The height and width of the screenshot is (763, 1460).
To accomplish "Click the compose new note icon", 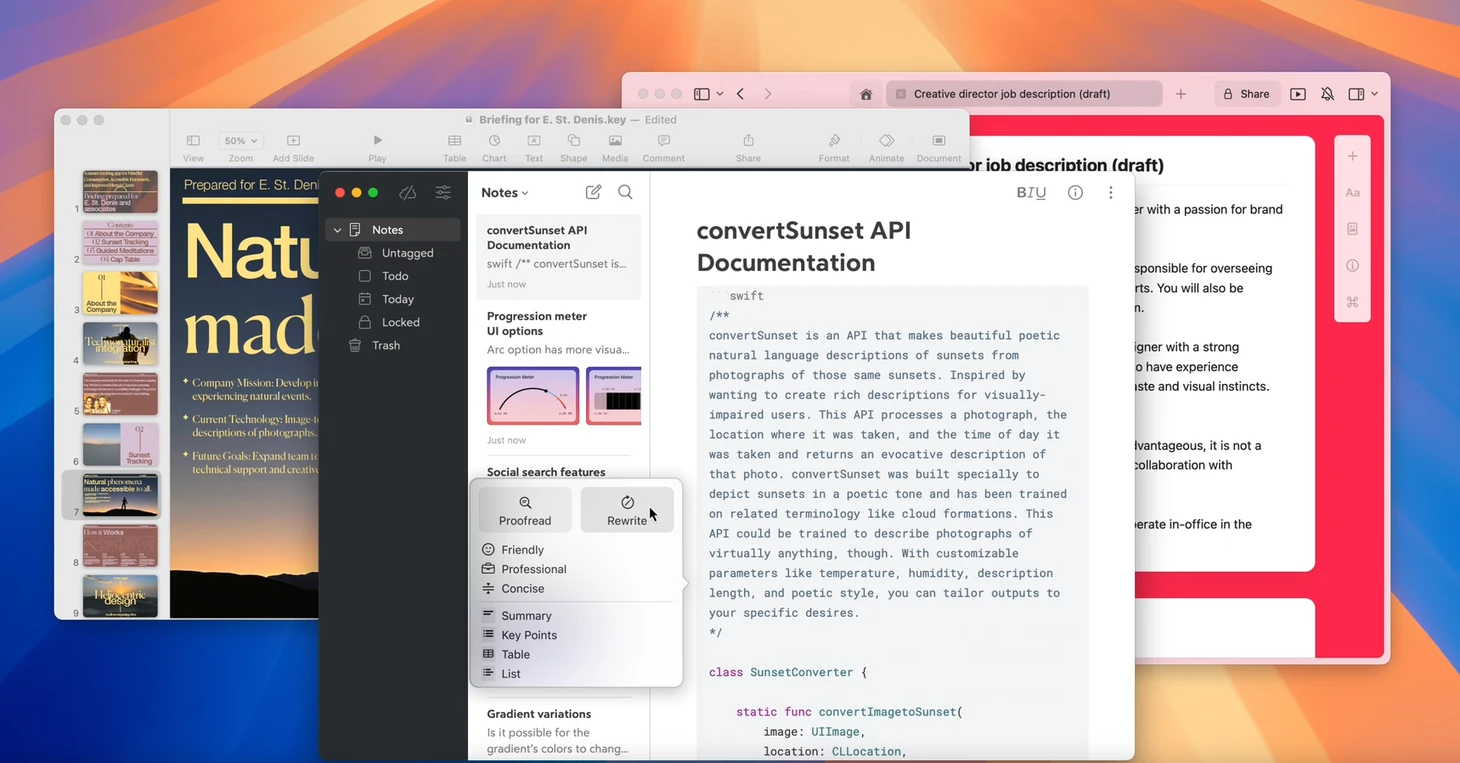I will coord(593,192).
